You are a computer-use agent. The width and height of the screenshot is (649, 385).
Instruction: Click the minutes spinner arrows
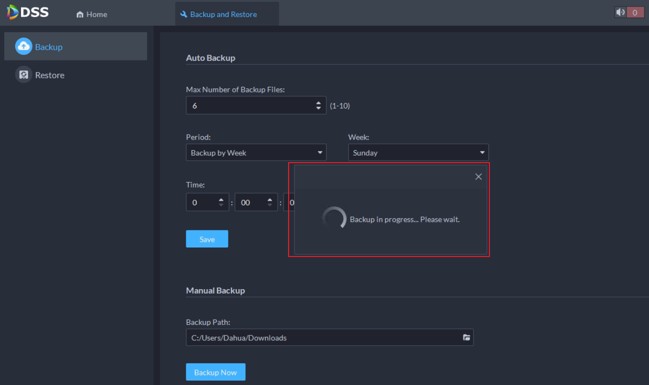point(270,202)
